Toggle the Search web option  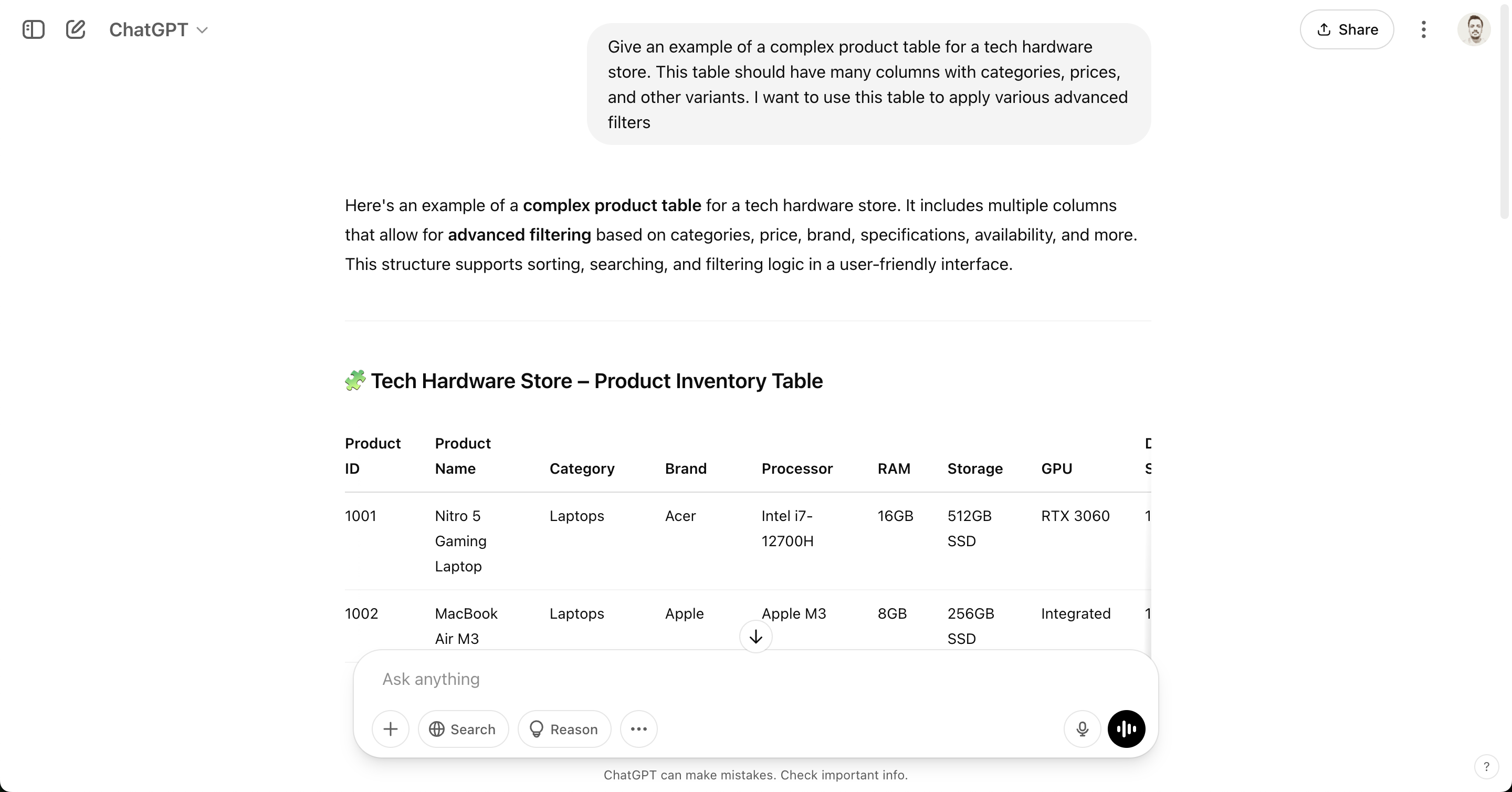point(463,729)
